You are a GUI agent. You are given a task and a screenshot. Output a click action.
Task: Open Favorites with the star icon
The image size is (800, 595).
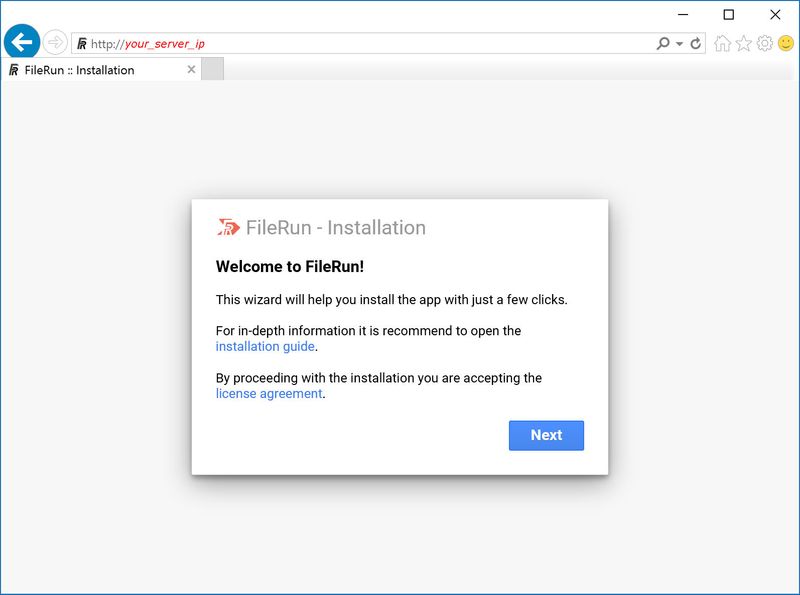743,43
